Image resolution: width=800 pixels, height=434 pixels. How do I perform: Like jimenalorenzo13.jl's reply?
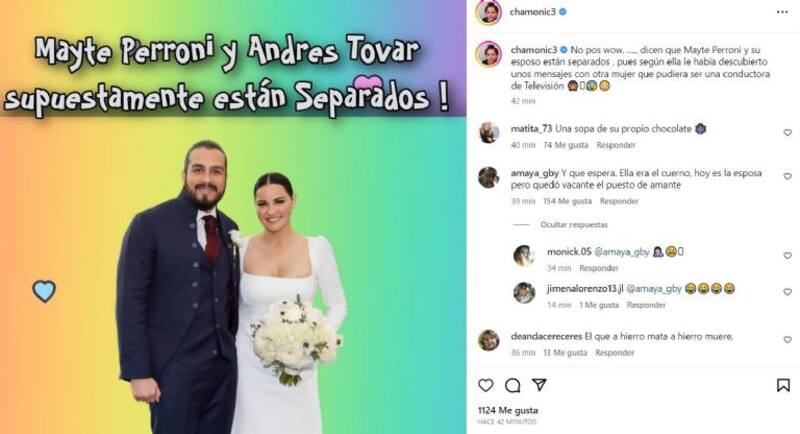(787, 292)
